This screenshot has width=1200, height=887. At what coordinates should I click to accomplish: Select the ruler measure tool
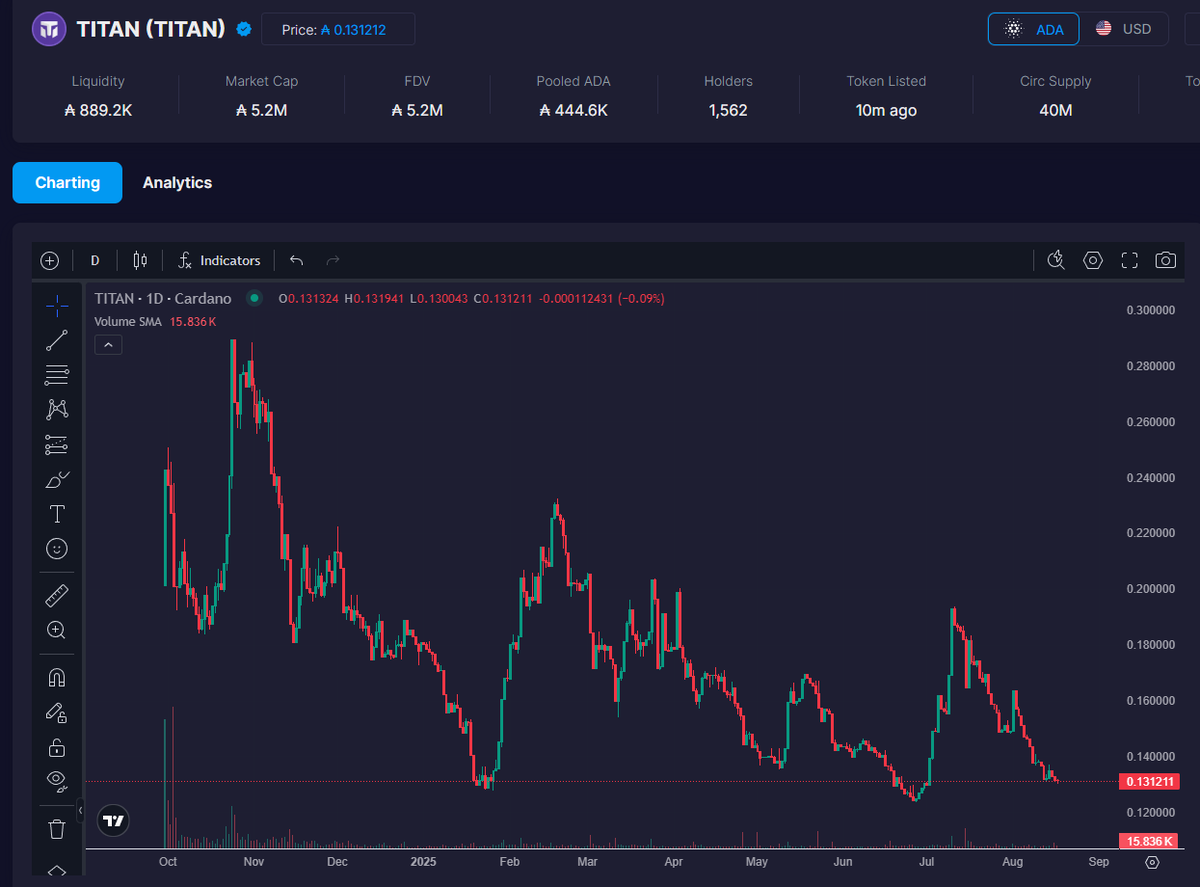tap(57, 597)
